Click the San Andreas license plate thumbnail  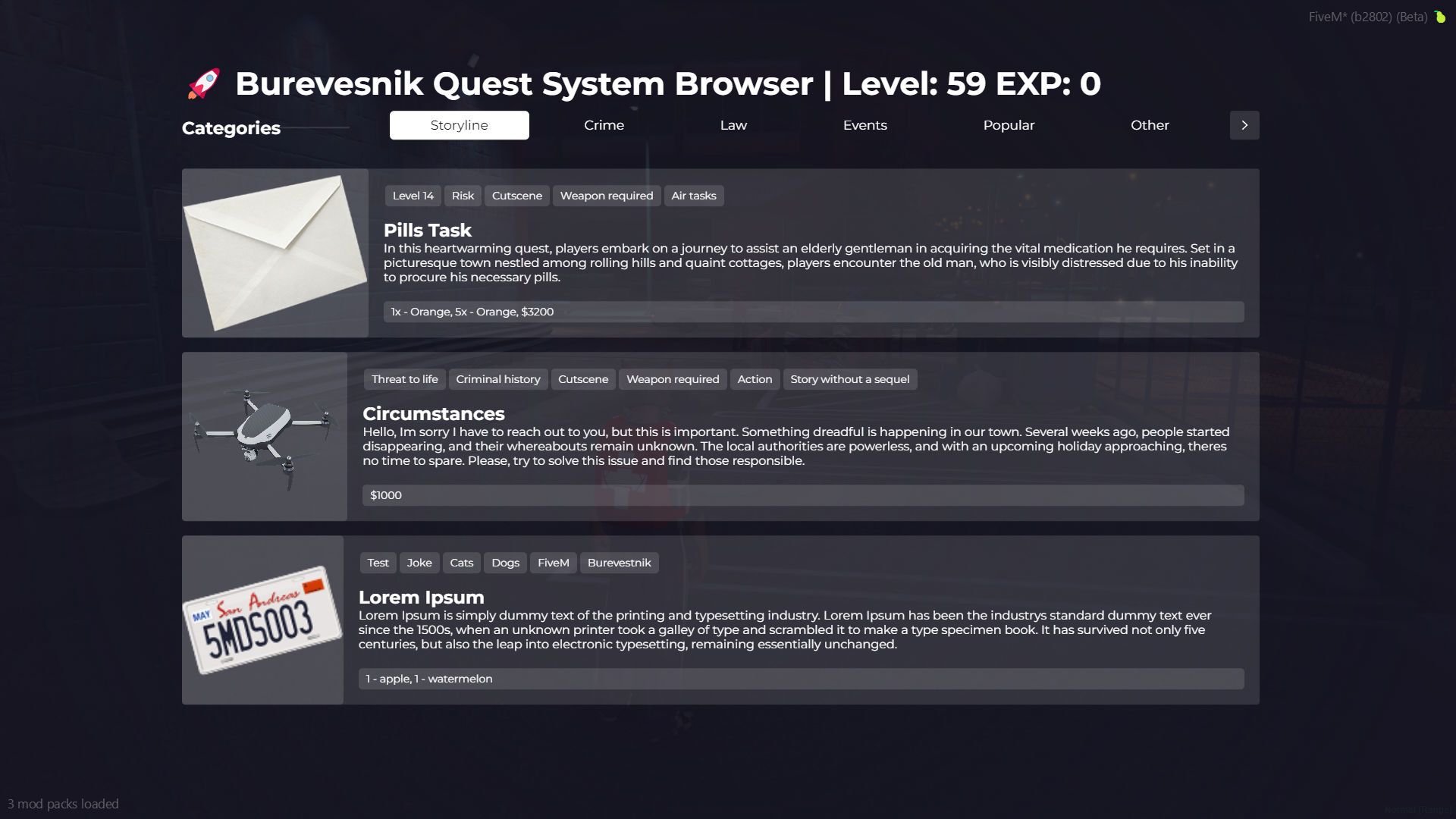262,620
